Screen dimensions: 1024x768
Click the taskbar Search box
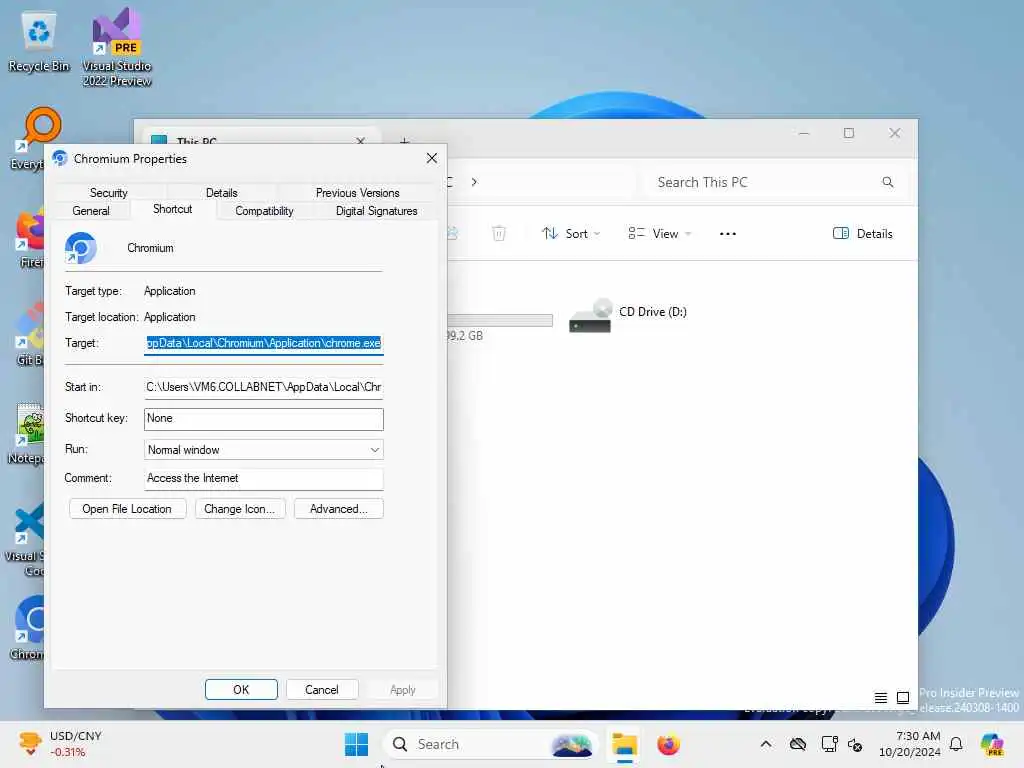click(x=490, y=744)
